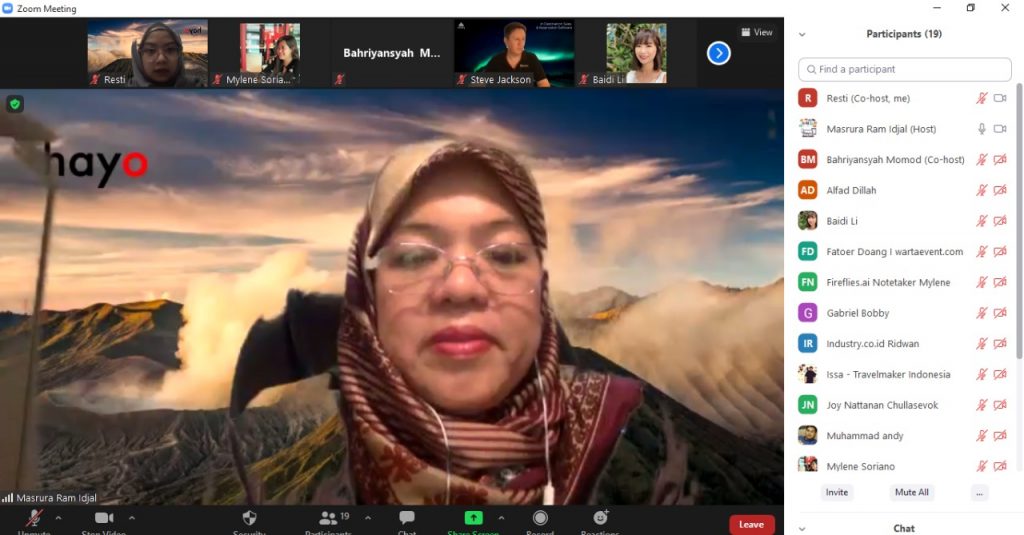1024x535 pixels.
Task: Click the R avatar for Resti
Action: tap(808, 98)
